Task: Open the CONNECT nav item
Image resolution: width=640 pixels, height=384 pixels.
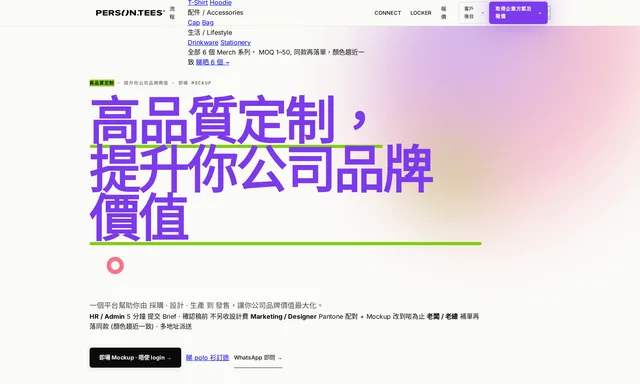Action: [387, 13]
